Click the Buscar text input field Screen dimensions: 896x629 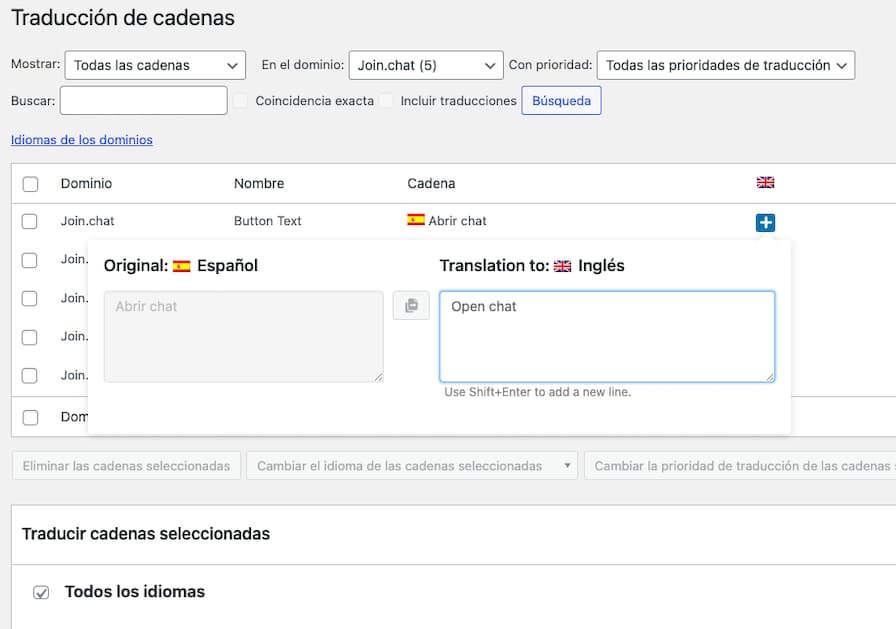pos(143,101)
